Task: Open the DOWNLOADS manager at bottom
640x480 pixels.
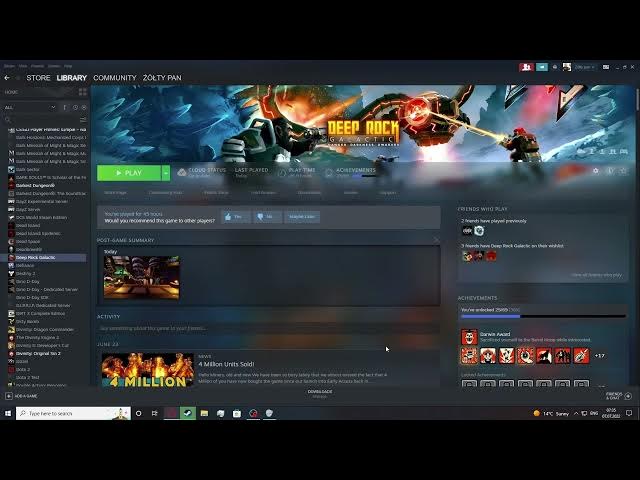Action: 320,393
